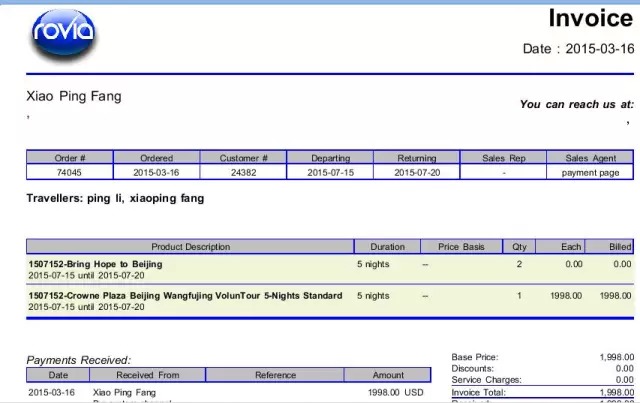This screenshot has height=403, width=640.
Task: Click the "payment page" sales agent cell
Action: [590, 172]
